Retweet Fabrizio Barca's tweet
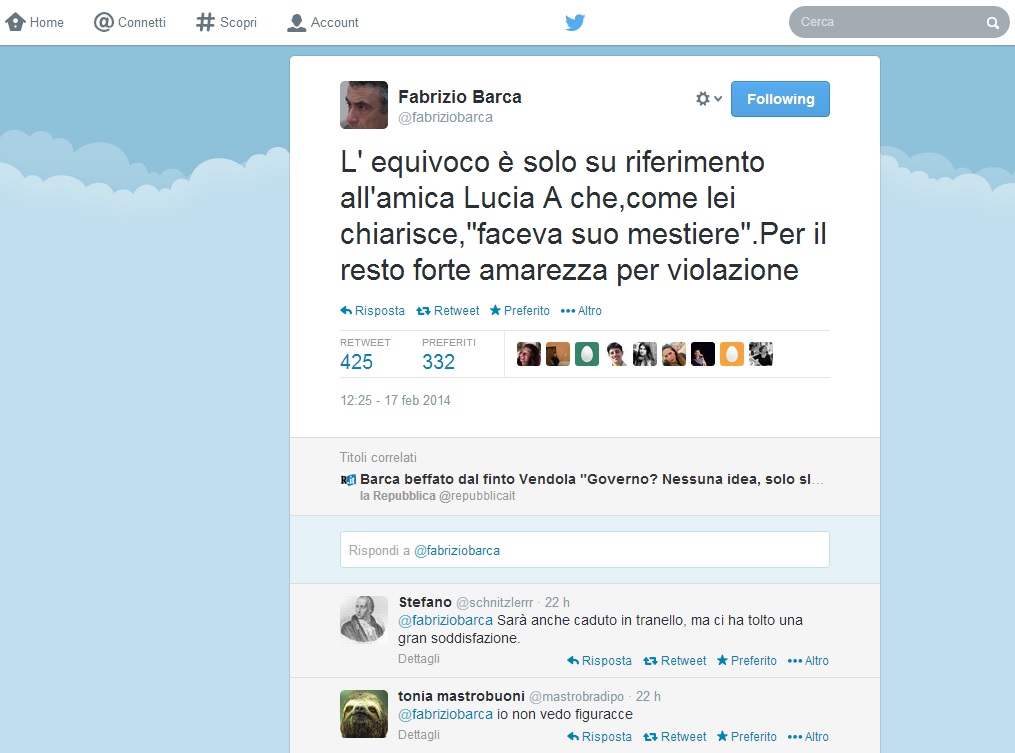Viewport: 1015px width, 753px height. click(x=448, y=311)
